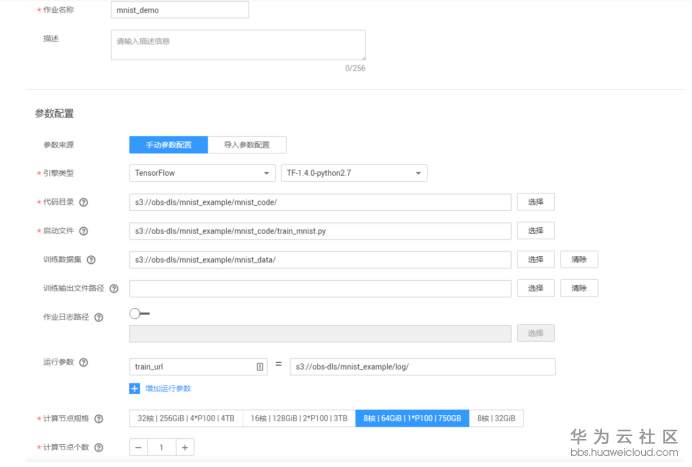Click 选择 button for startup file
The image size is (692, 467).
[536, 231]
